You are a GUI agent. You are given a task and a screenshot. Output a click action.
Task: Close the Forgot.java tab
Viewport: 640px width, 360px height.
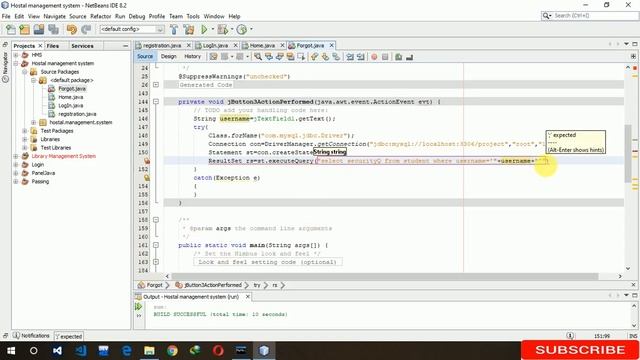tap(332, 45)
